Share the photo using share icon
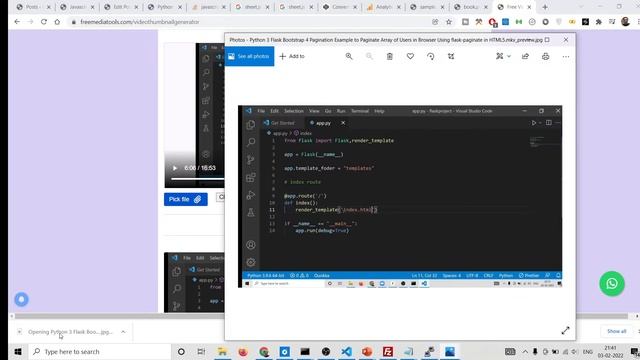This screenshot has height=360, width=640. (x=525, y=56)
